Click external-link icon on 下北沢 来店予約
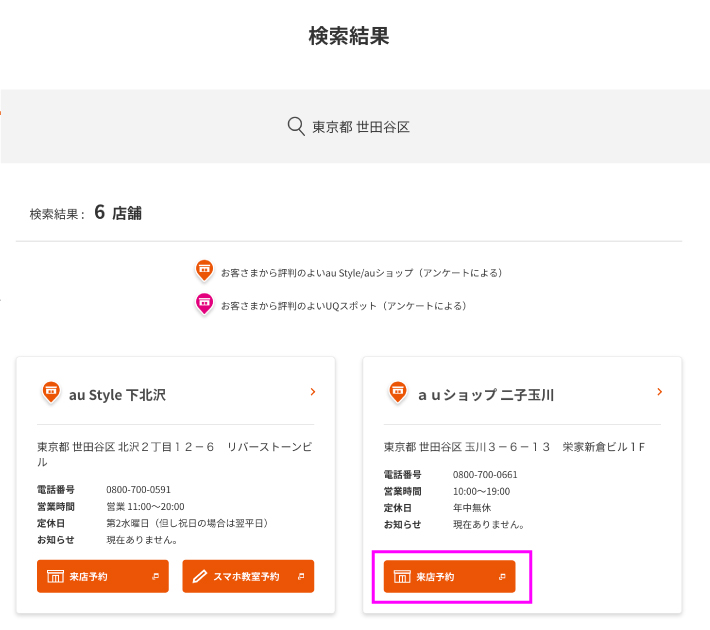 pos(155,577)
